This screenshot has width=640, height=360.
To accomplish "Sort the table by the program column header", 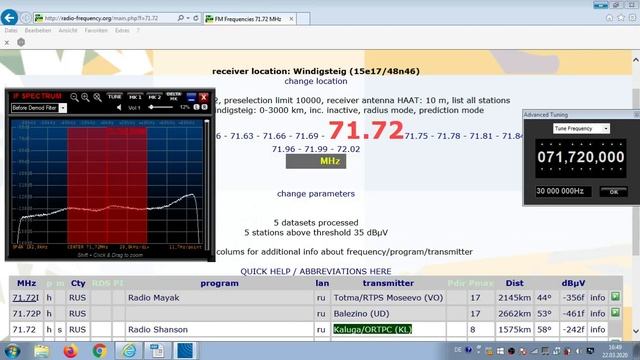I will click(x=220, y=283).
